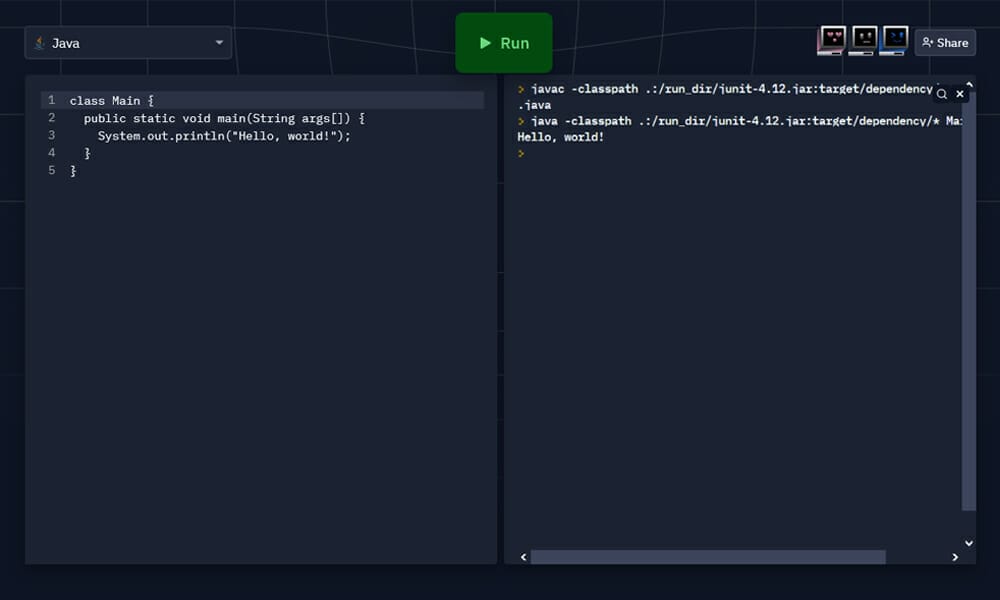Clear console with the X icon
Image resolution: width=1000 pixels, height=600 pixels.
(960, 94)
